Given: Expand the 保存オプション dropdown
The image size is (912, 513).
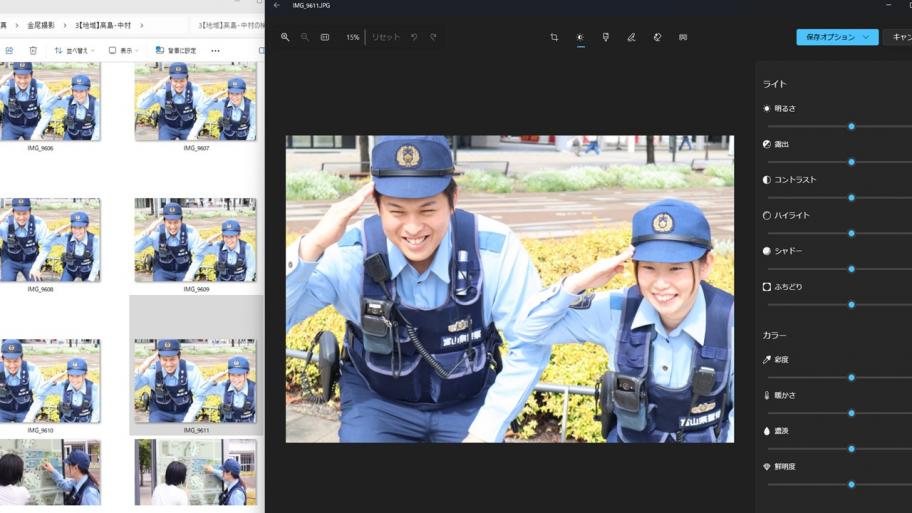Looking at the screenshot, I should click(866, 37).
